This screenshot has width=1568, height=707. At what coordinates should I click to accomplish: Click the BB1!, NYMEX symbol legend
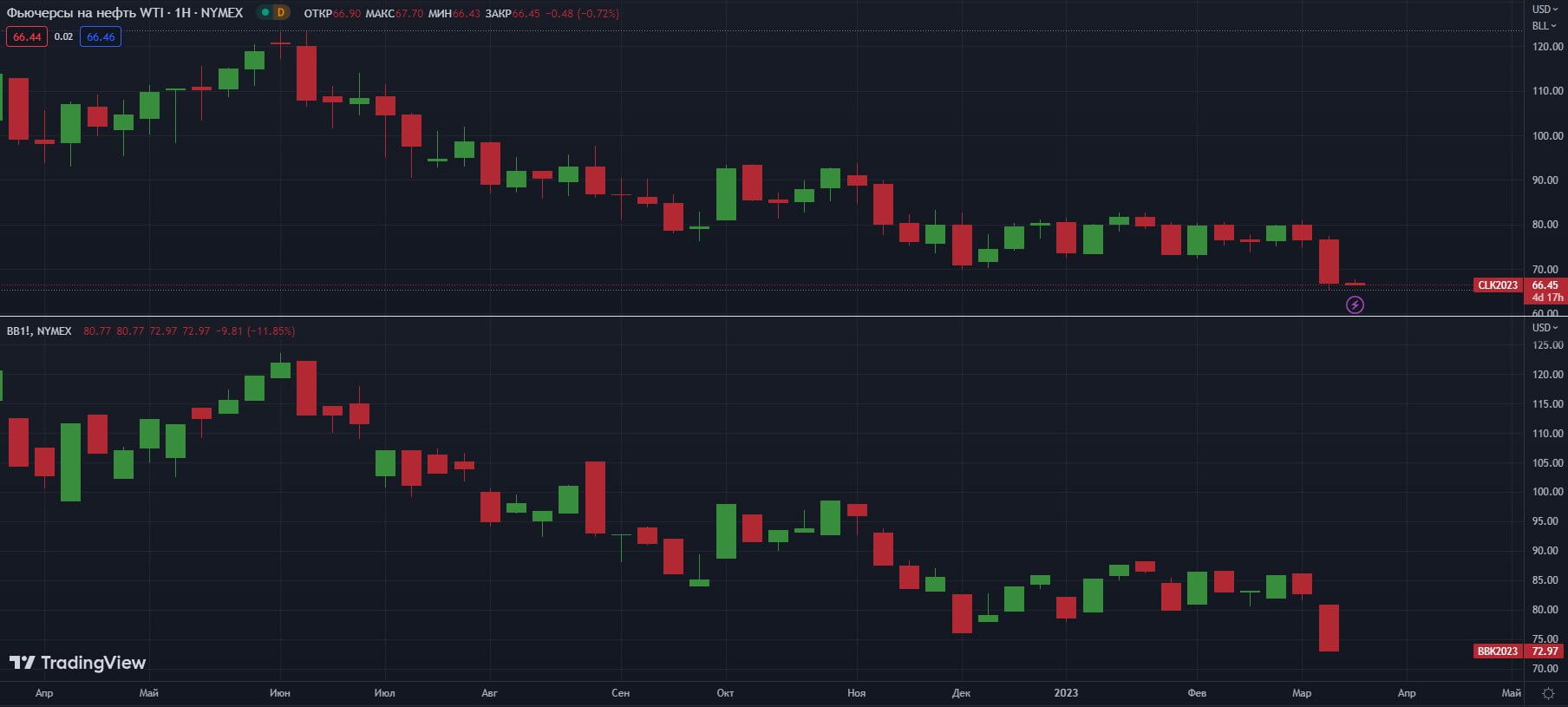[39, 331]
